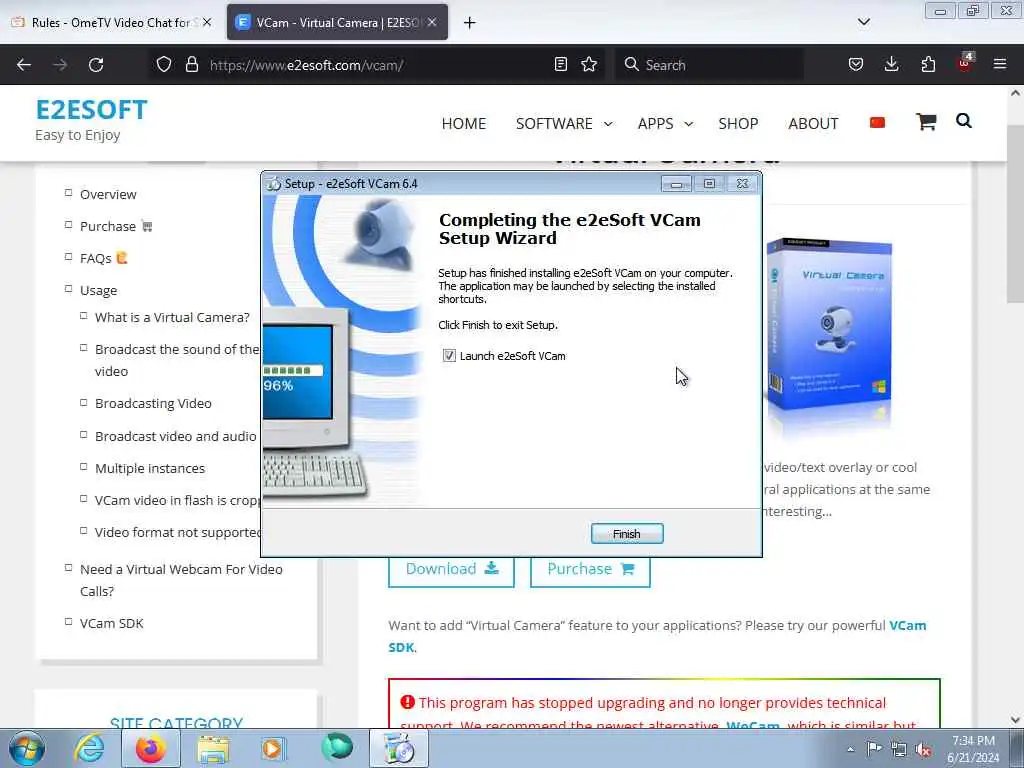
Task: Focus the browser Search box
Action: 709,65
